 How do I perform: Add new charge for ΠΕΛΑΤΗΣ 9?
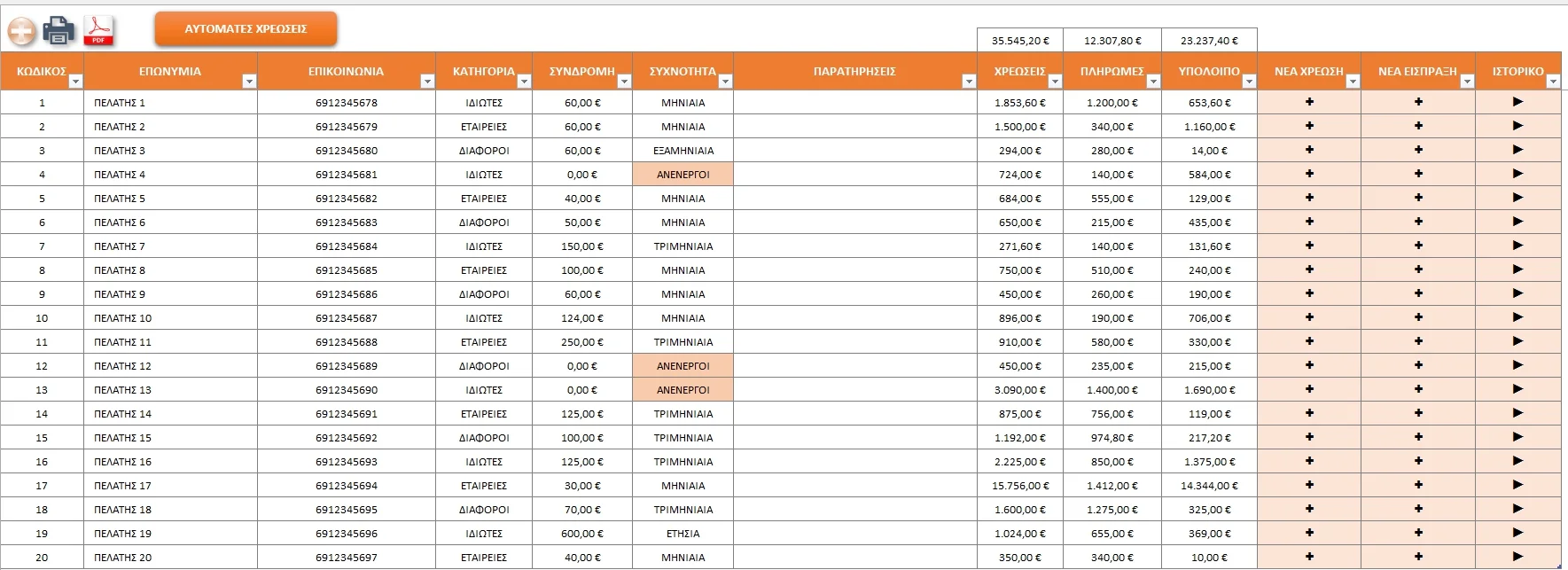(1309, 293)
